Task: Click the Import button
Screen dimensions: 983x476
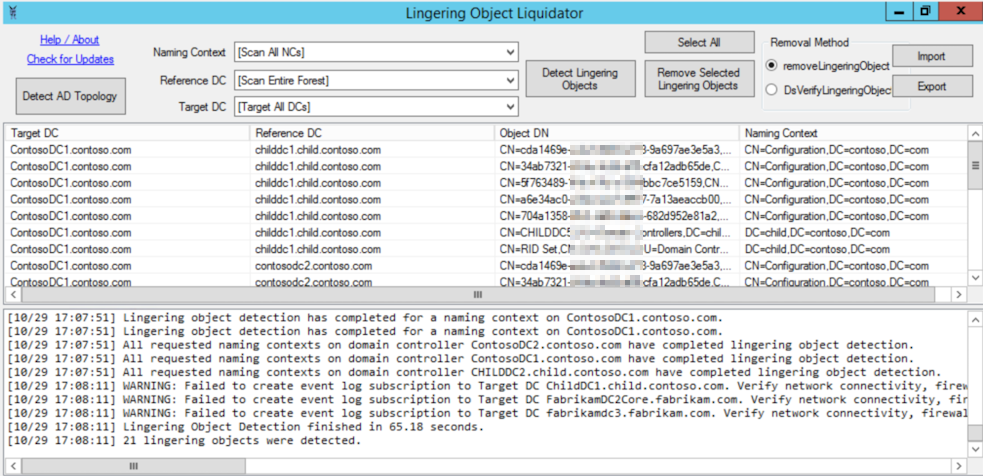Action: pos(932,56)
